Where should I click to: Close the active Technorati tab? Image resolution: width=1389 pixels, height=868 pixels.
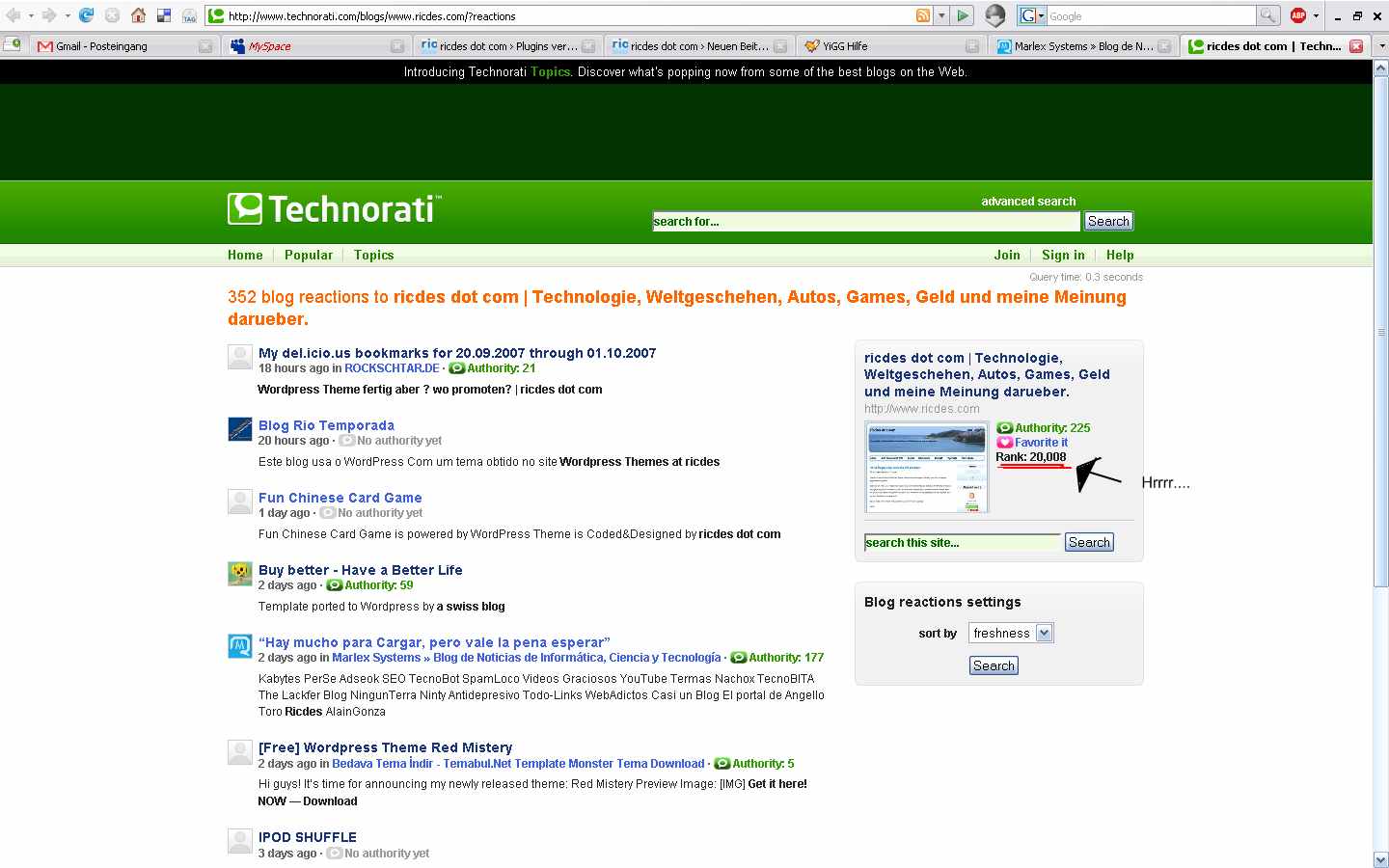(1356, 46)
